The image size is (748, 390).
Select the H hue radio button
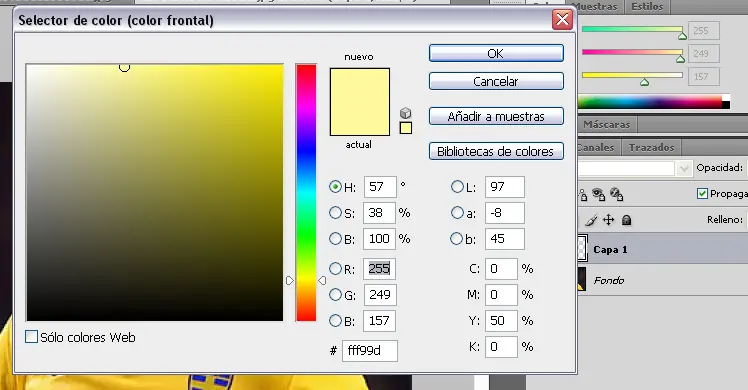click(335, 186)
